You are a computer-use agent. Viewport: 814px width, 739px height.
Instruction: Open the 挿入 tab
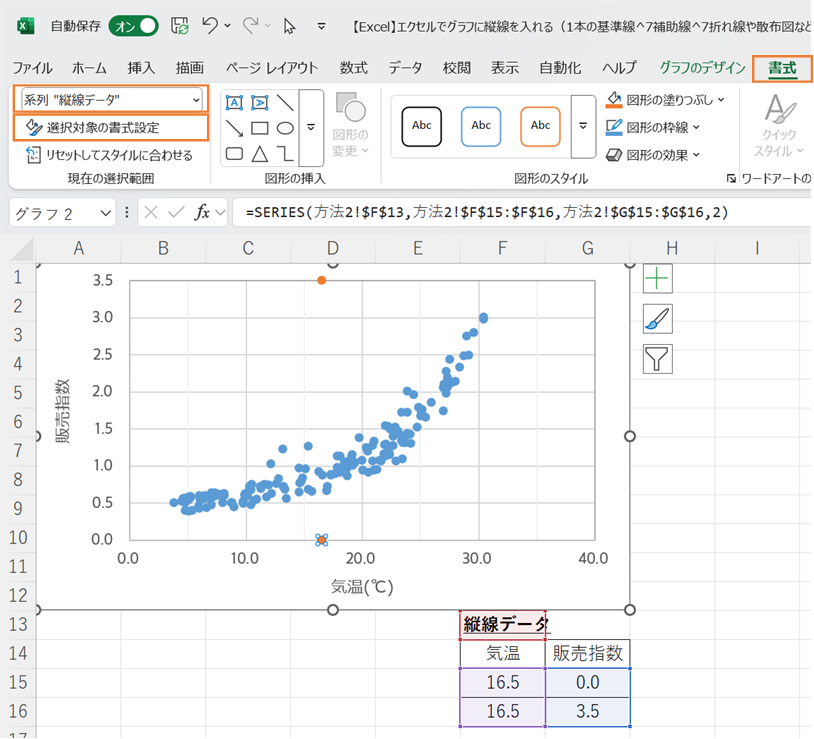pyautogui.click(x=141, y=68)
